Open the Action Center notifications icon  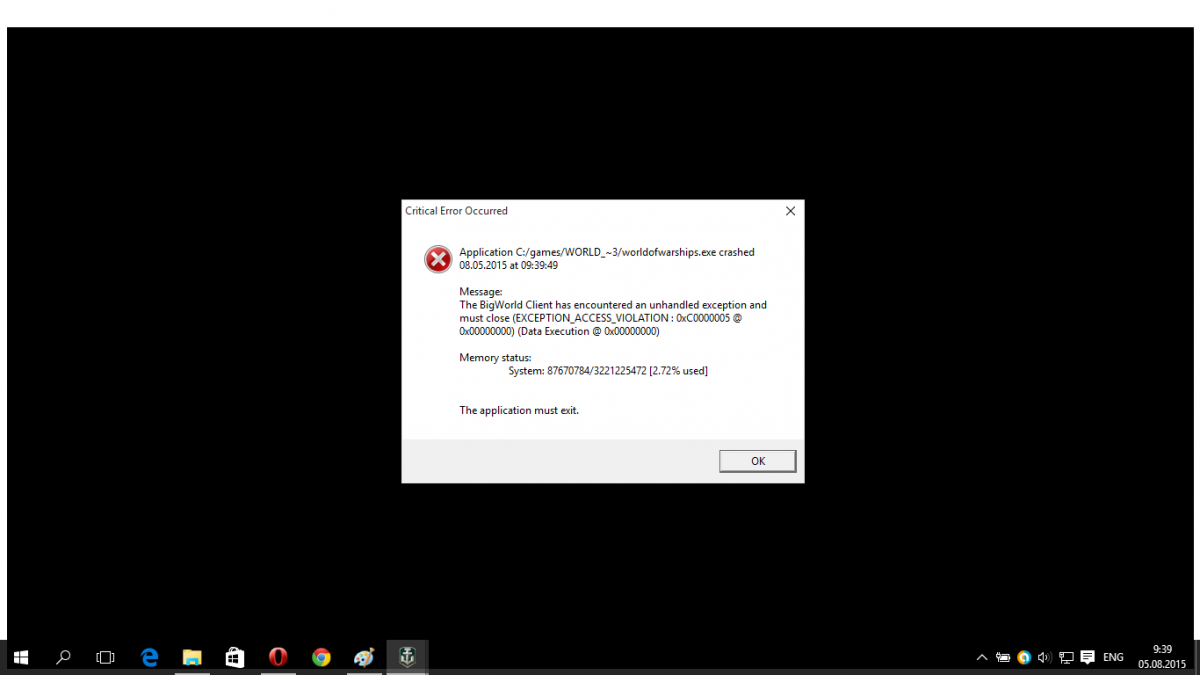pos(1088,658)
